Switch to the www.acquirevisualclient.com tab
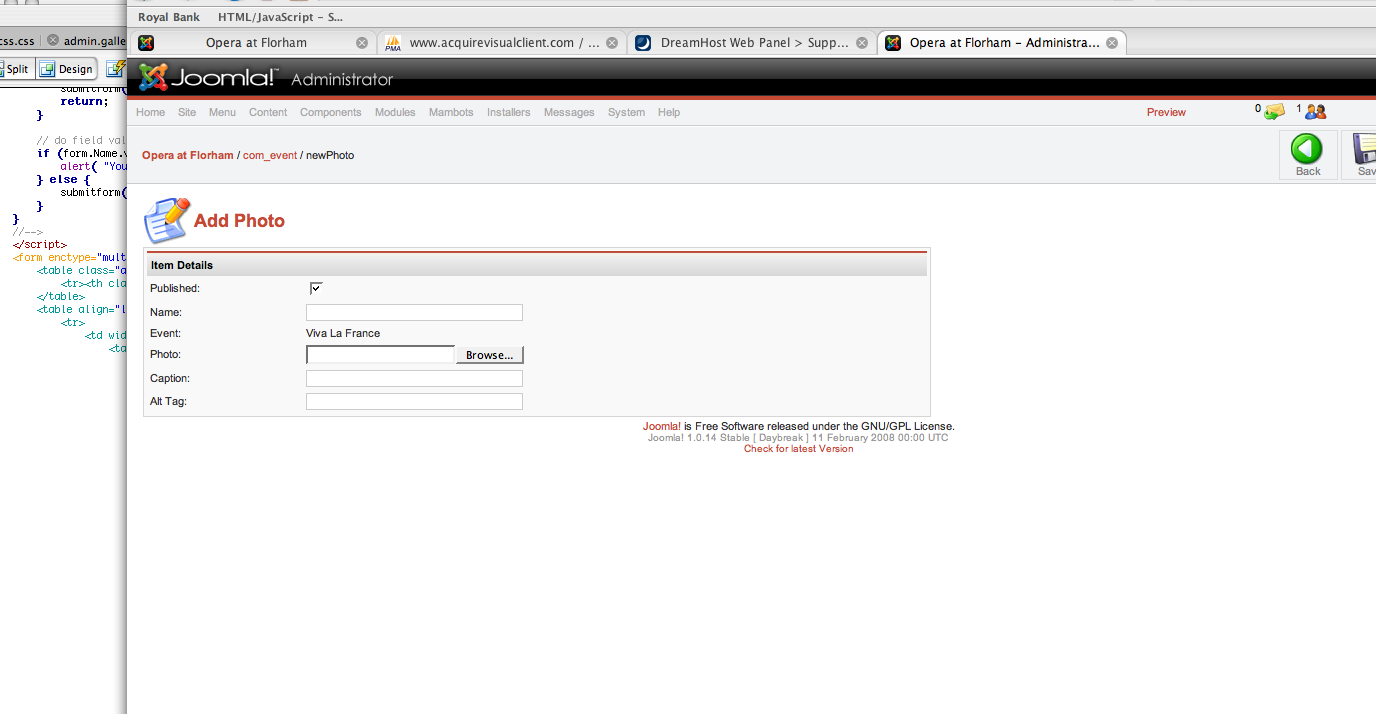Screen dimensions: 1376x714 [x=503, y=43]
